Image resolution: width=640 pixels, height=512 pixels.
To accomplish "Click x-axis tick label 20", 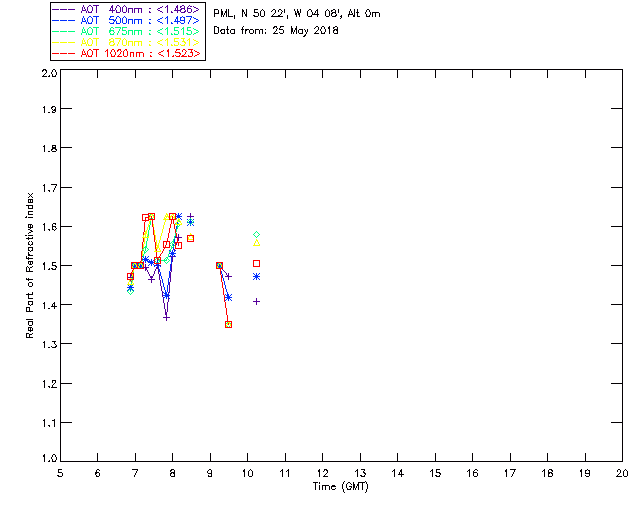I will point(622,473).
